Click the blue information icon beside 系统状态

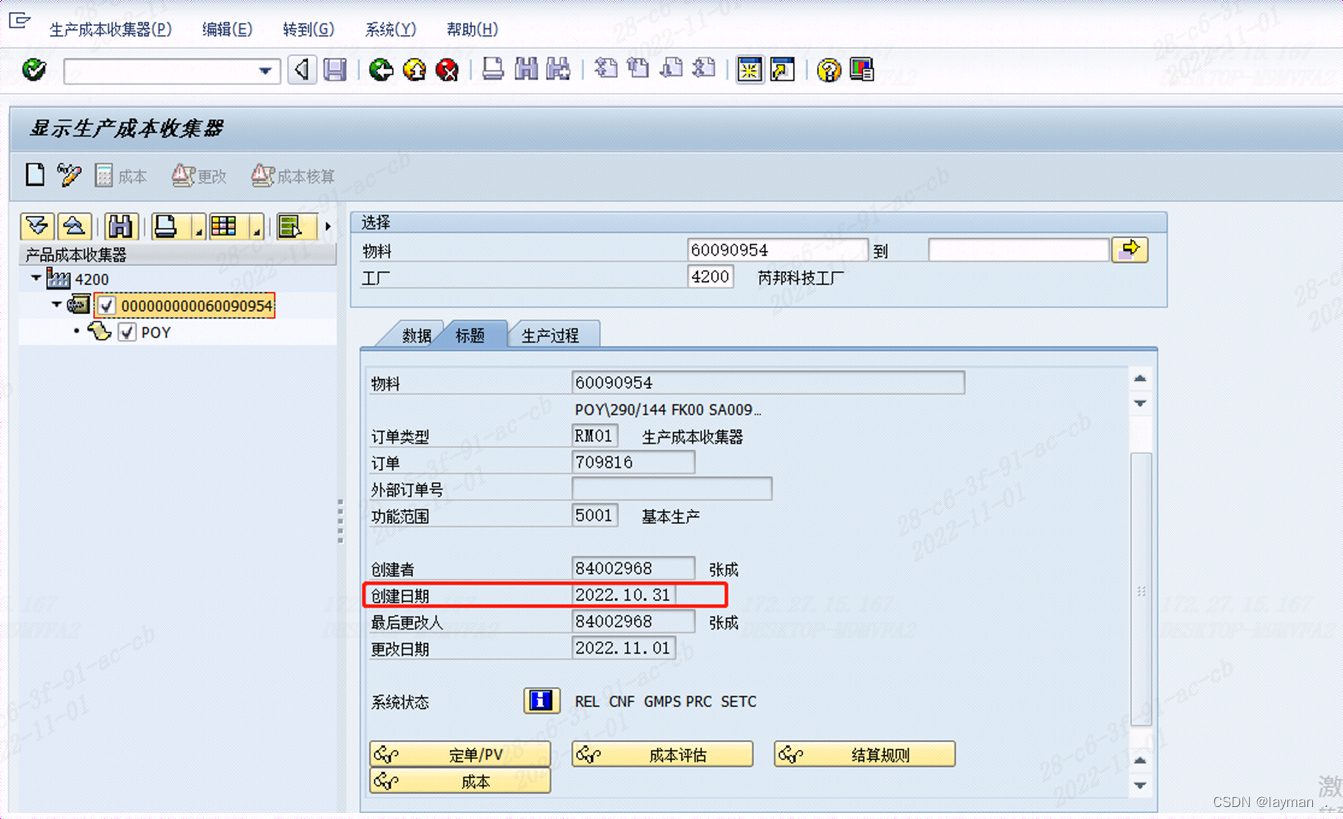pyautogui.click(x=542, y=701)
